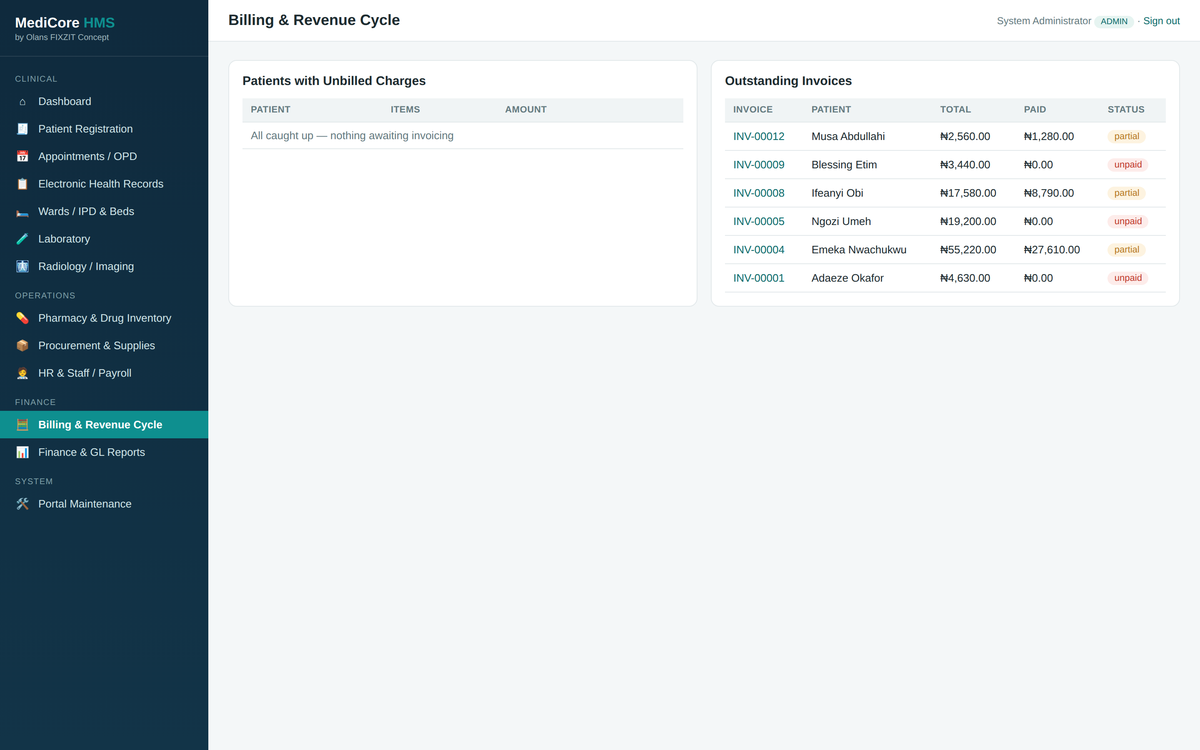The image size is (1200, 750).
Task: Click paid amount ₦1,280.00
Action: (1049, 137)
